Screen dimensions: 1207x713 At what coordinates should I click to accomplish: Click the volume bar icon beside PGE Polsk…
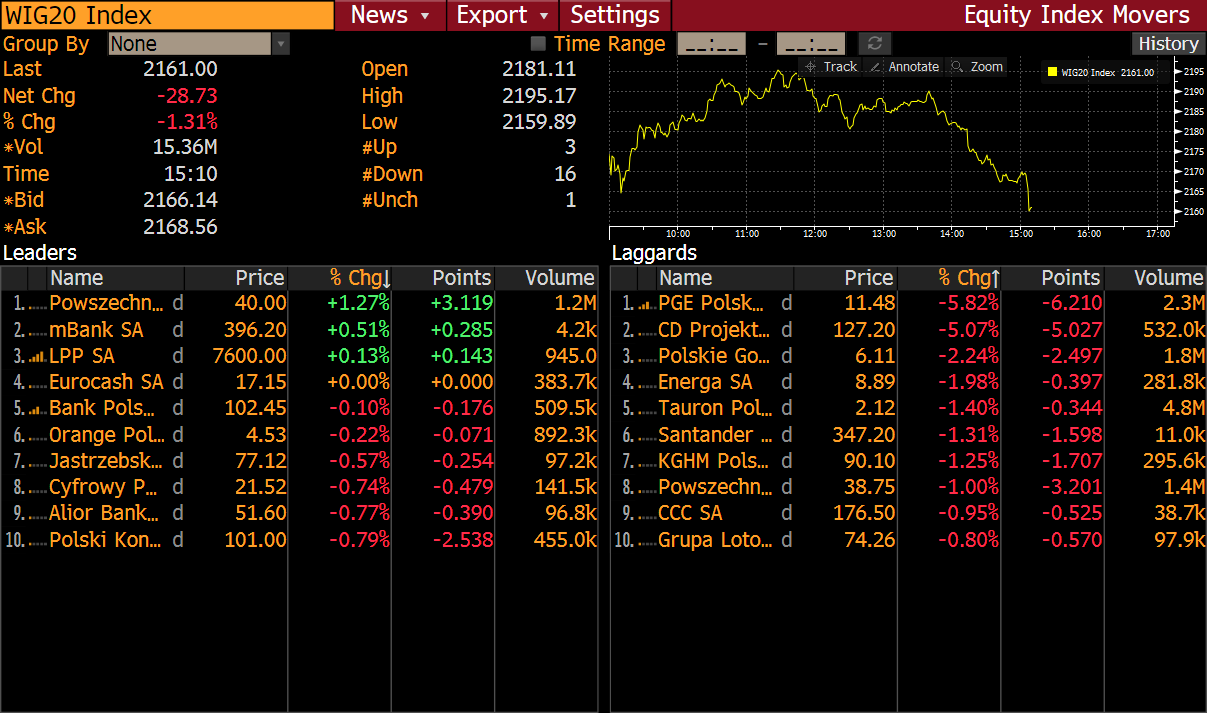(x=647, y=304)
